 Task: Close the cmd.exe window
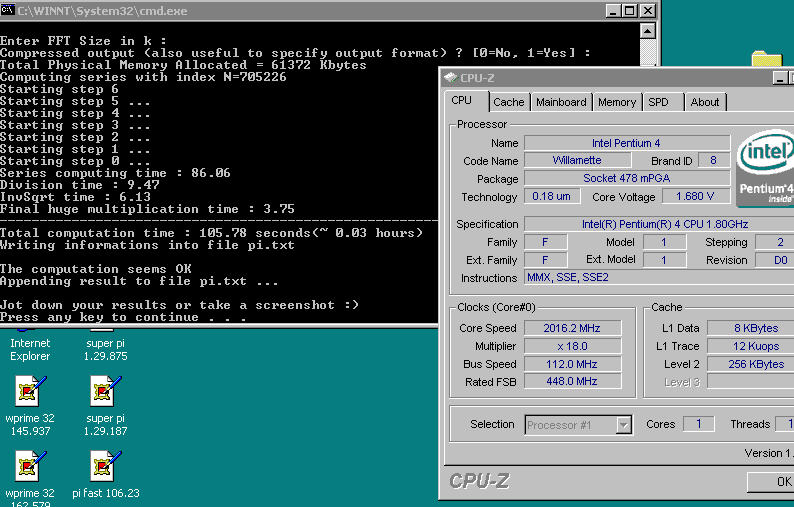(648, 11)
